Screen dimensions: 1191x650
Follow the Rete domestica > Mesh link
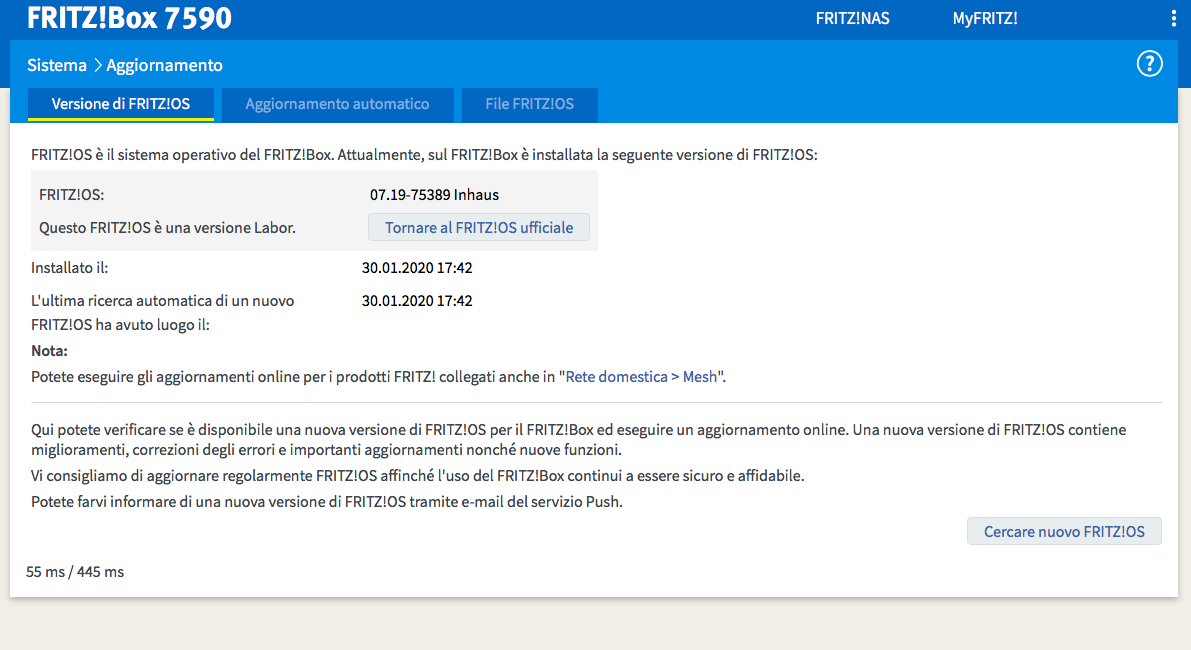click(x=641, y=377)
